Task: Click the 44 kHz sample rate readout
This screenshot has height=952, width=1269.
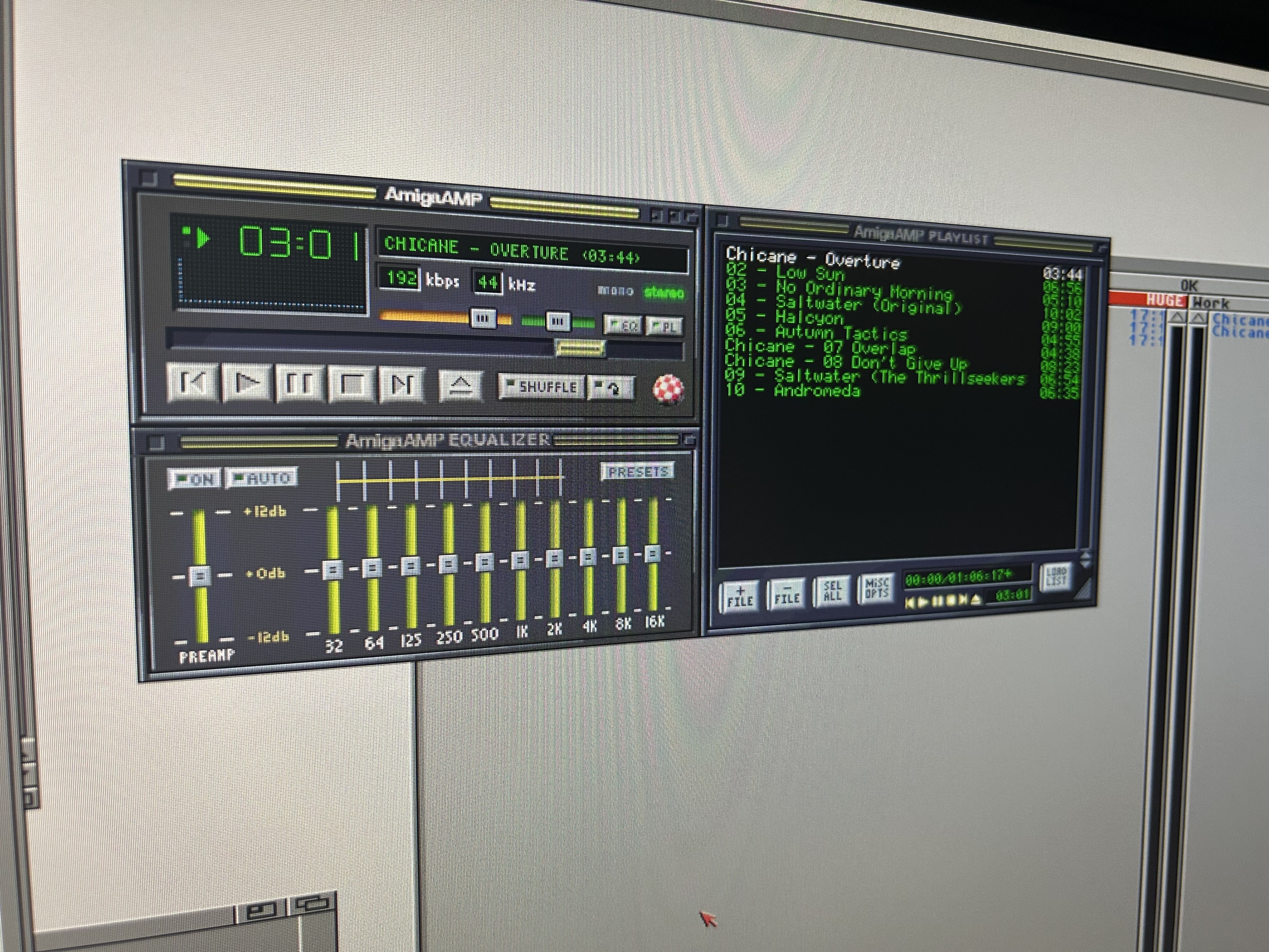Action: (x=488, y=282)
